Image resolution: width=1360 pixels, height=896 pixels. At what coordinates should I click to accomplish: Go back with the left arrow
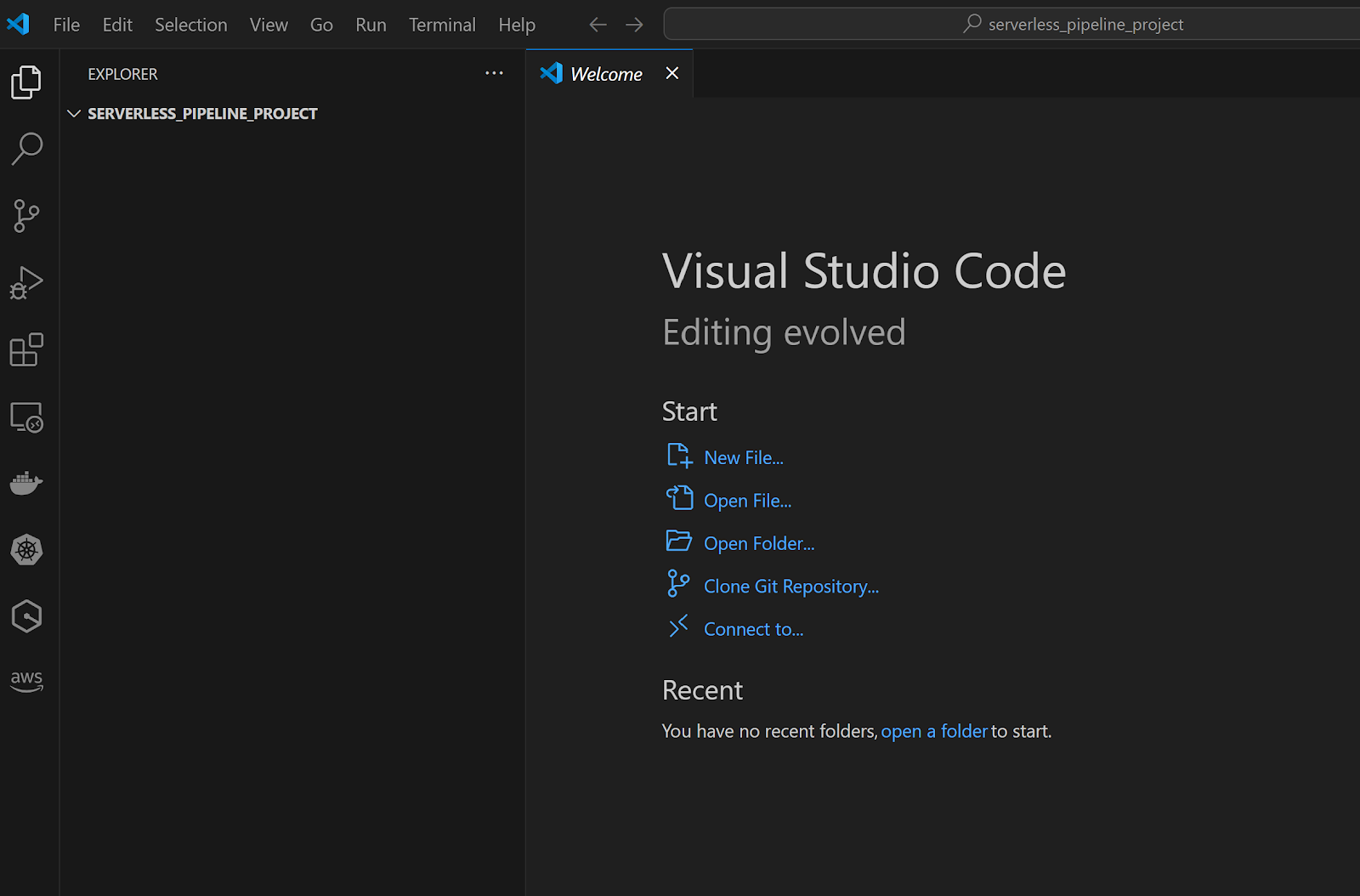[x=598, y=25]
